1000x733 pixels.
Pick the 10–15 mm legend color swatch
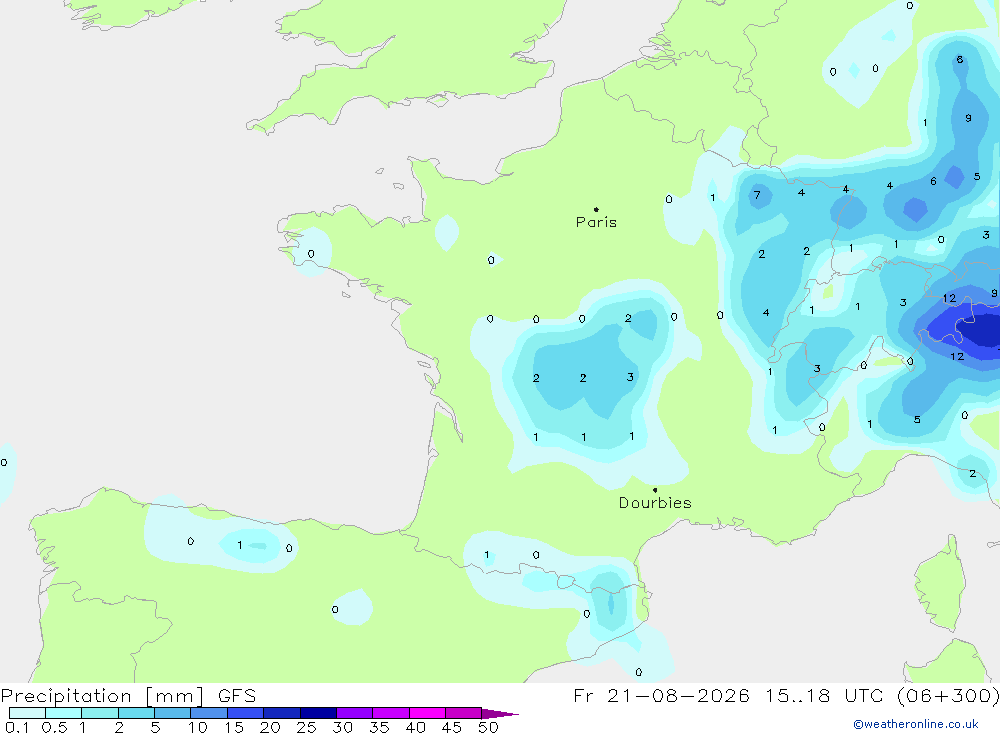tap(209, 713)
